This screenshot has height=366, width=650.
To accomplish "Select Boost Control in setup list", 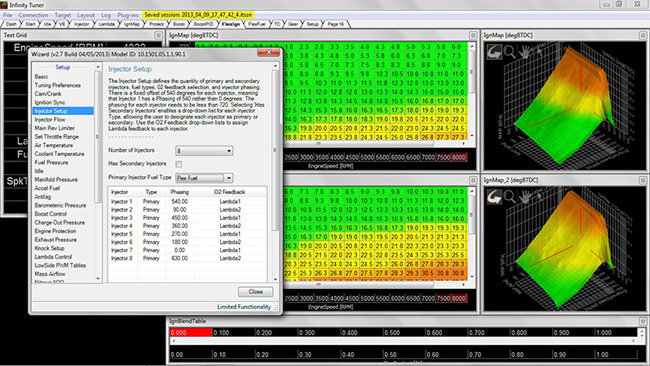I will coord(51,214).
